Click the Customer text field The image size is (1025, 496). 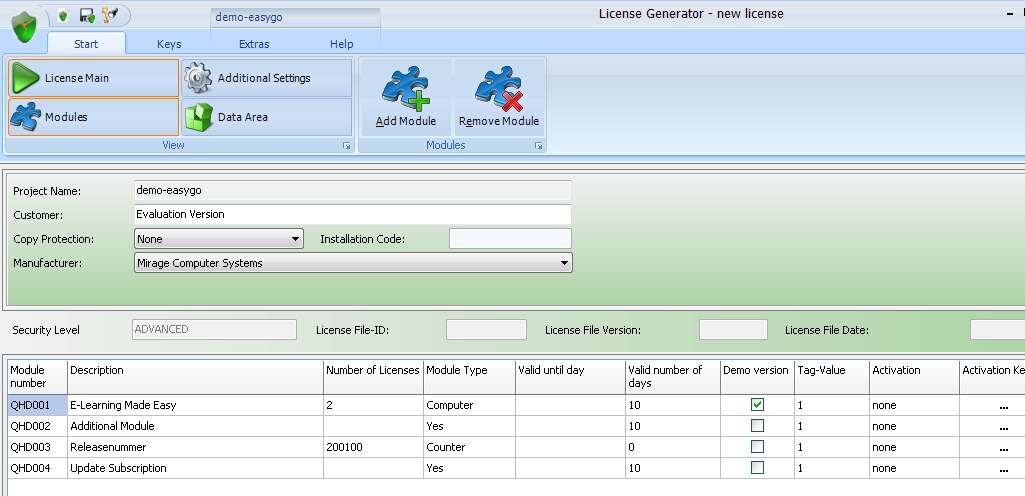click(352, 214)
